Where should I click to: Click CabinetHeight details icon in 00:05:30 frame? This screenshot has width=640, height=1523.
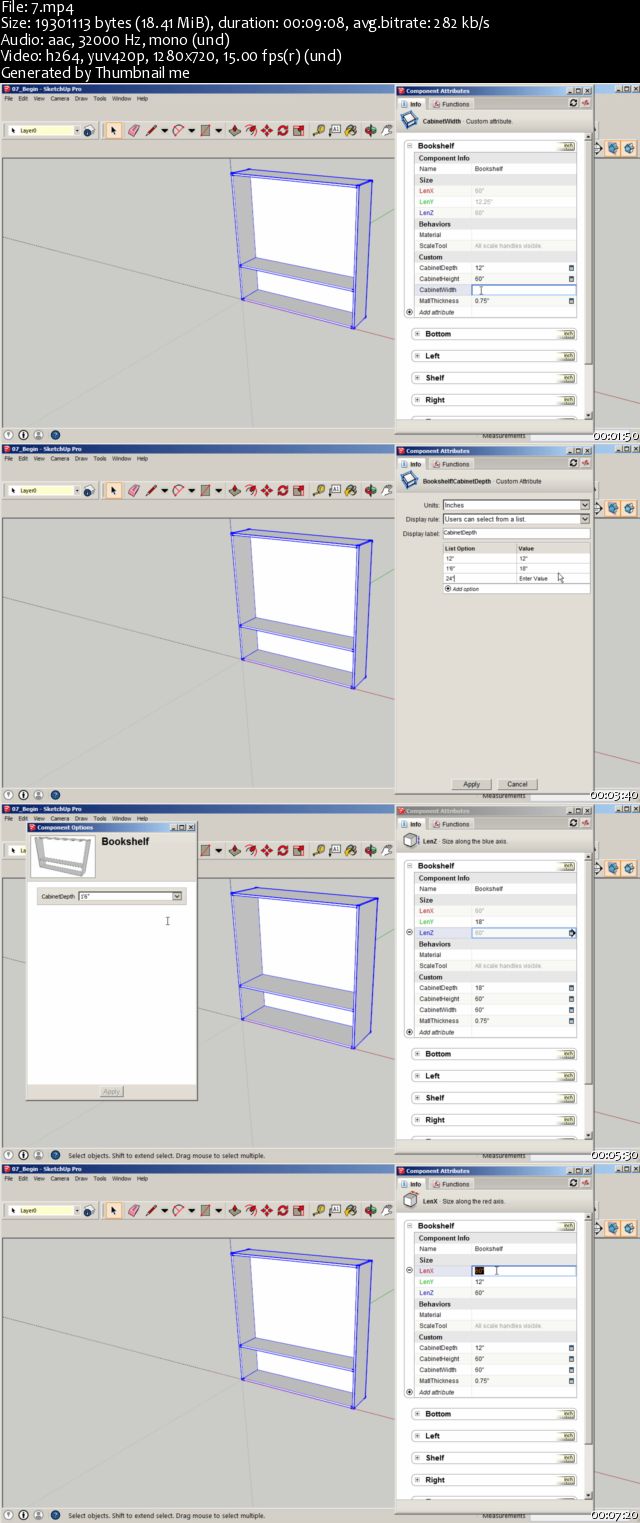572,999
